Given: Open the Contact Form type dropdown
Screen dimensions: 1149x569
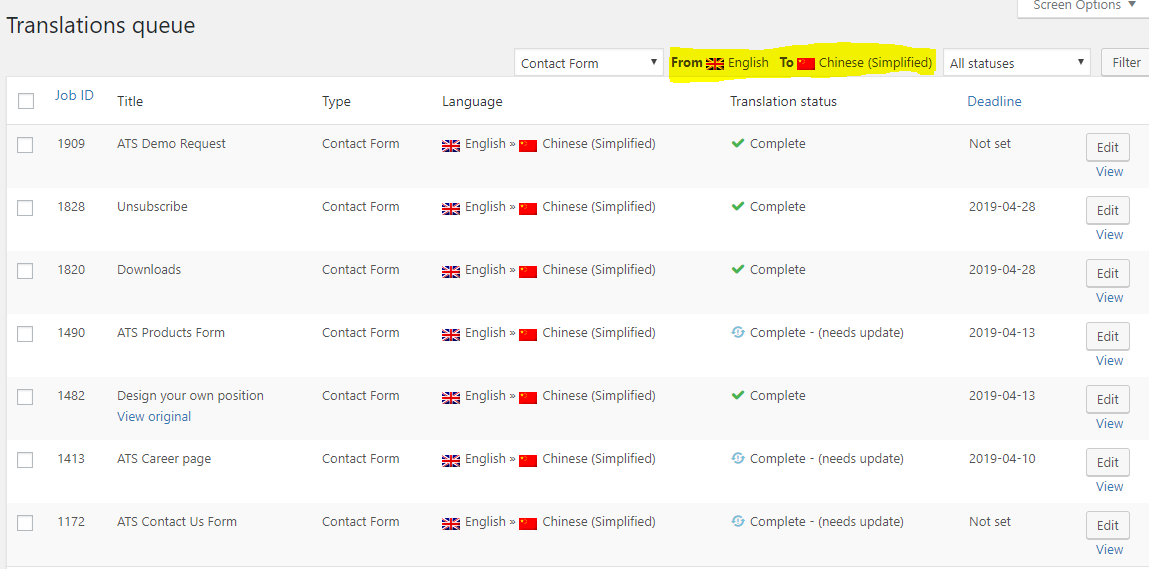Looking at the screenshot, I should (588, 63).
